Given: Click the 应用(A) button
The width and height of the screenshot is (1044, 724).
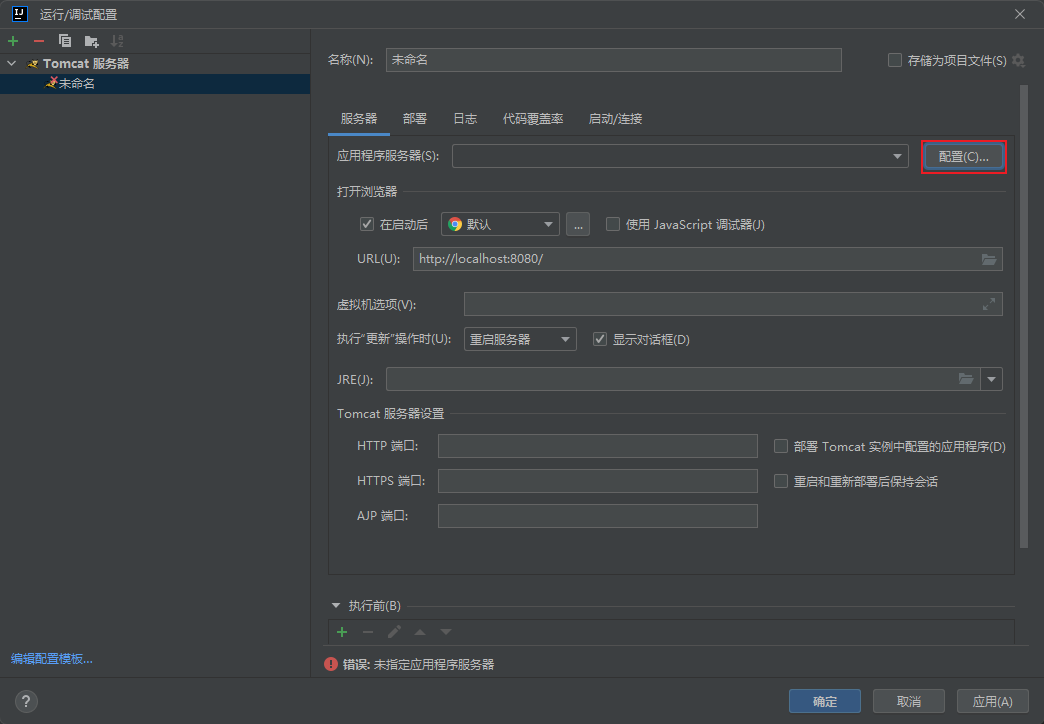Looking at the screenshot, I should 993,701.
